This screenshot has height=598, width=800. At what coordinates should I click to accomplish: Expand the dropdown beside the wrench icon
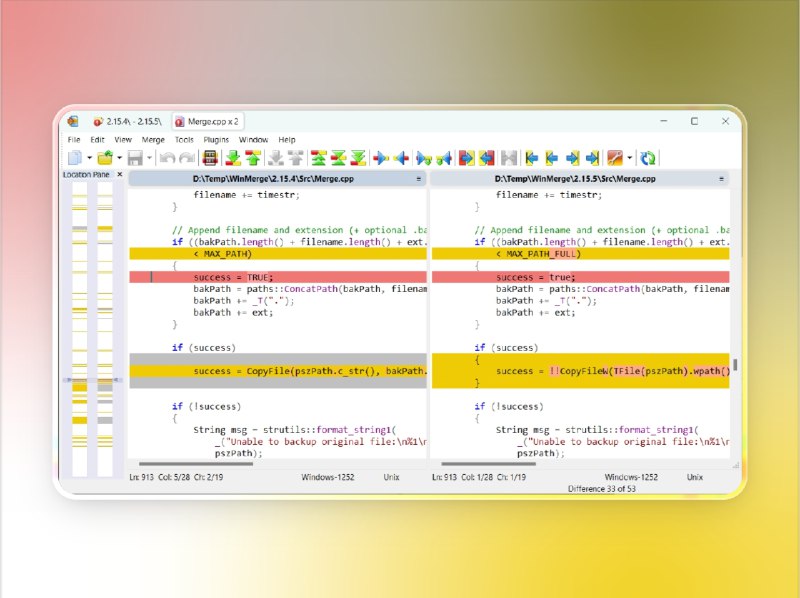click(x=629, y=156)
